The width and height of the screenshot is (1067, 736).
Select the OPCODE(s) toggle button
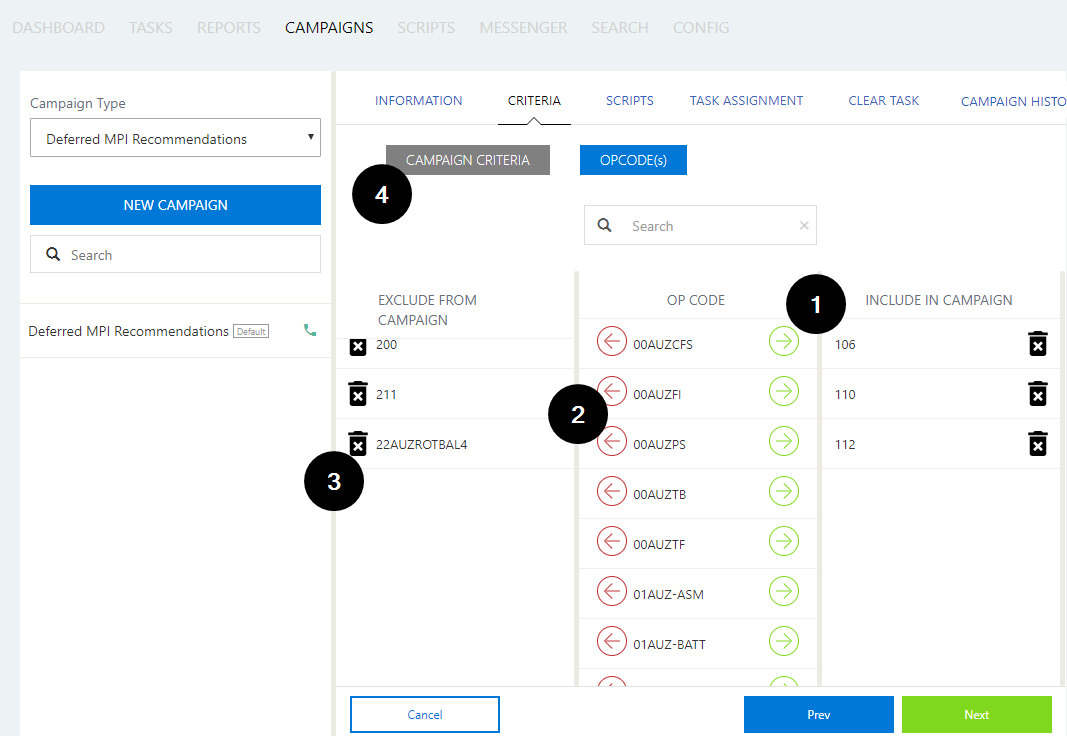[x=633, y=160]
